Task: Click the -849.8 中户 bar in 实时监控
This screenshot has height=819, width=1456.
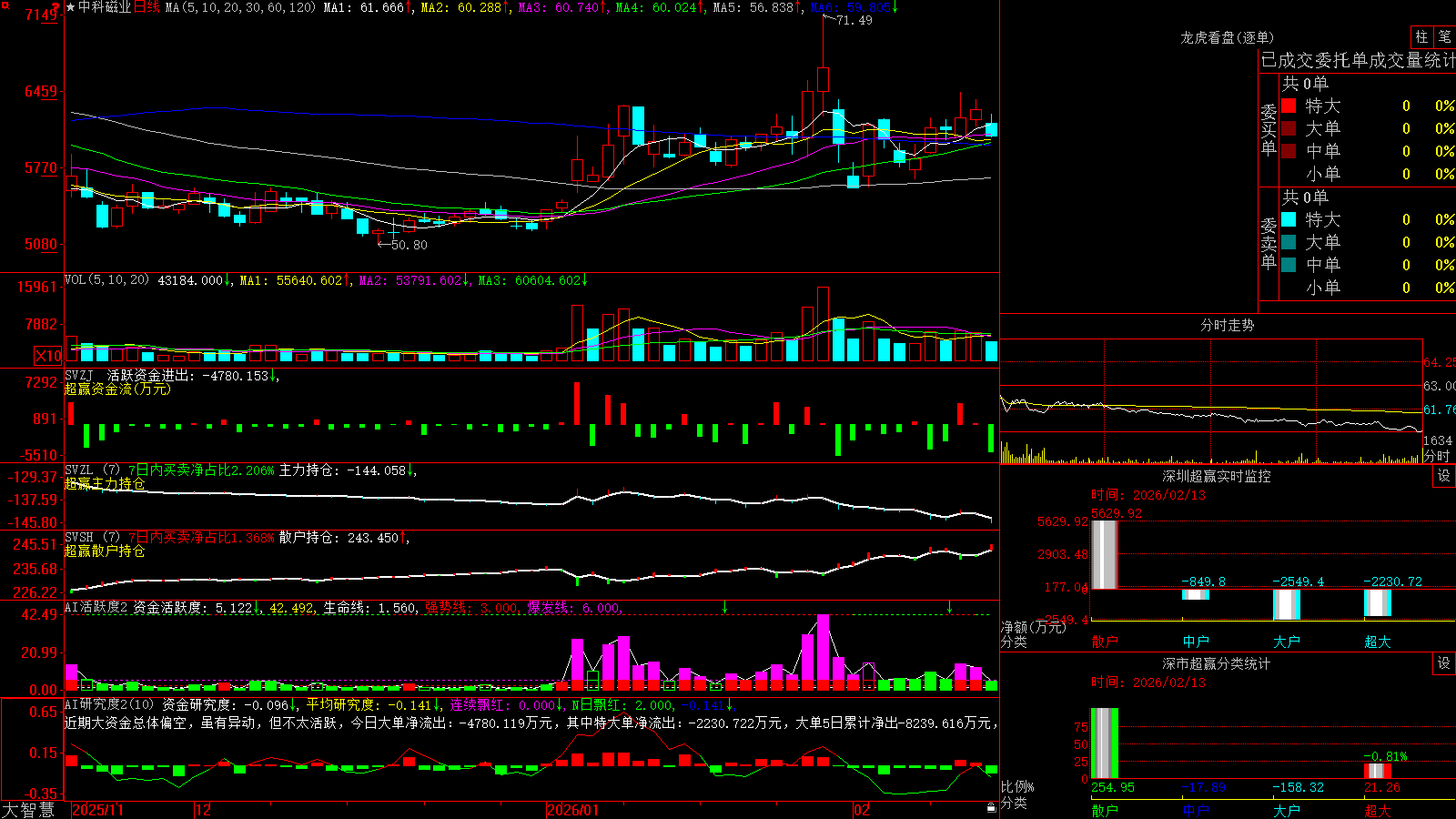Action: tap(1196, 594)
